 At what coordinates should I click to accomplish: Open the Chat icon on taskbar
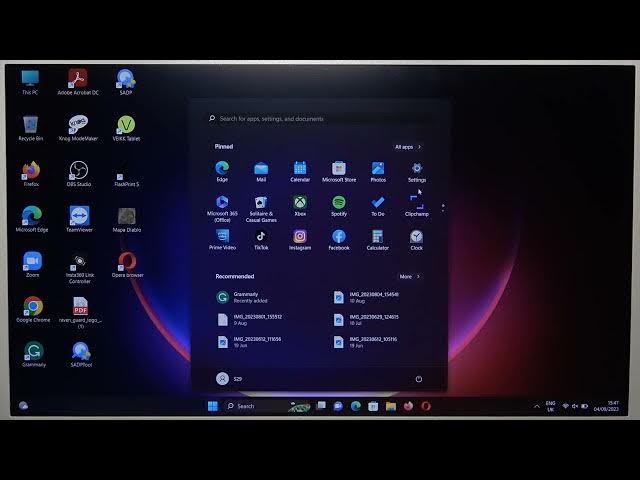[x=338, y=406]
